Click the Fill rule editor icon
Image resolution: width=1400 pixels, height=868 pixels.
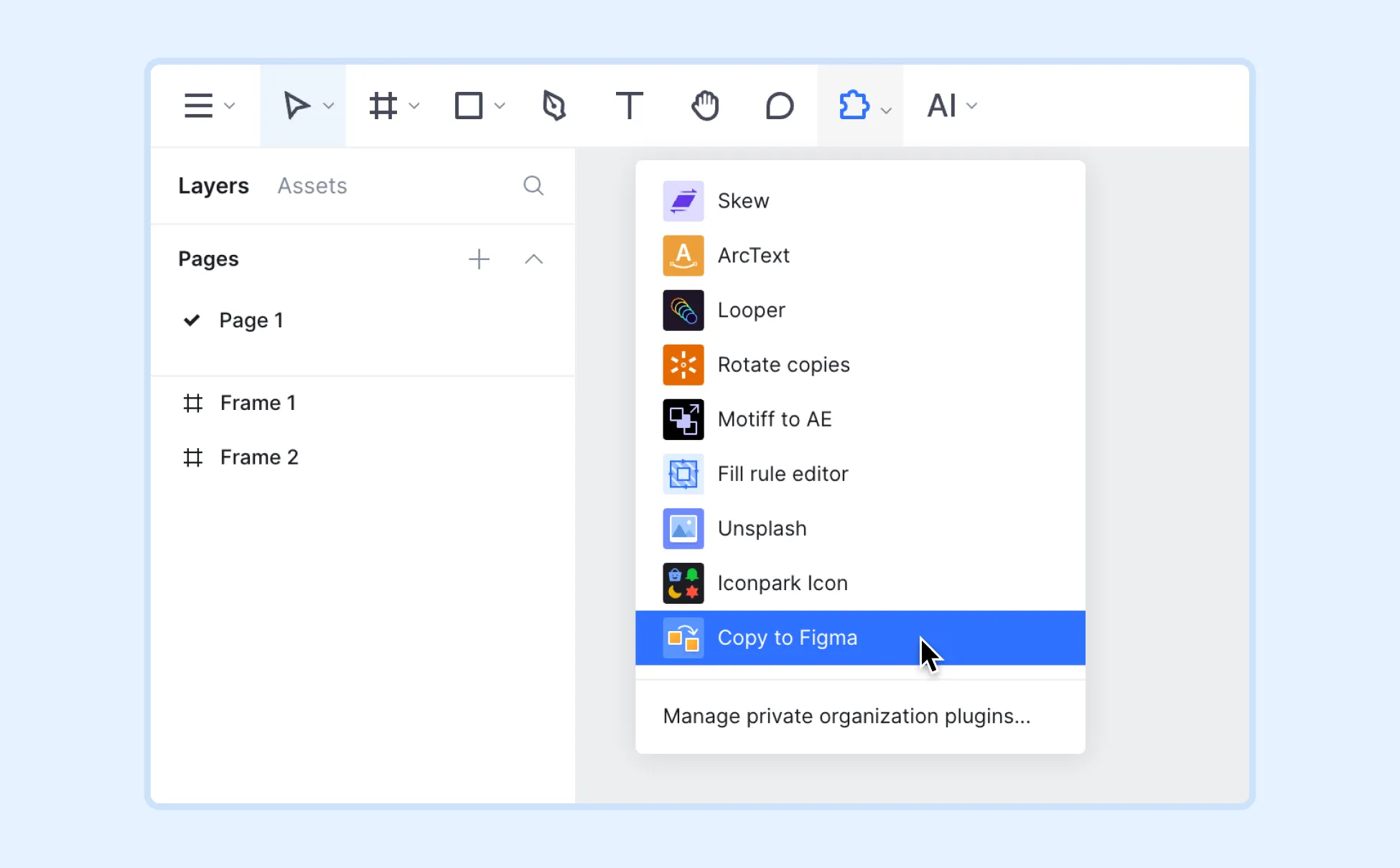pos(683,474)
